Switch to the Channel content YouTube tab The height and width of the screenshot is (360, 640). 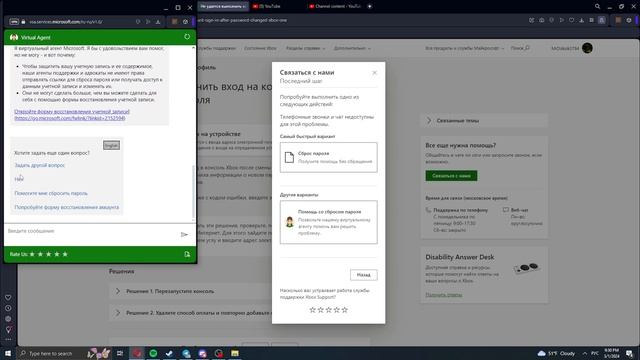pos(336,6)
